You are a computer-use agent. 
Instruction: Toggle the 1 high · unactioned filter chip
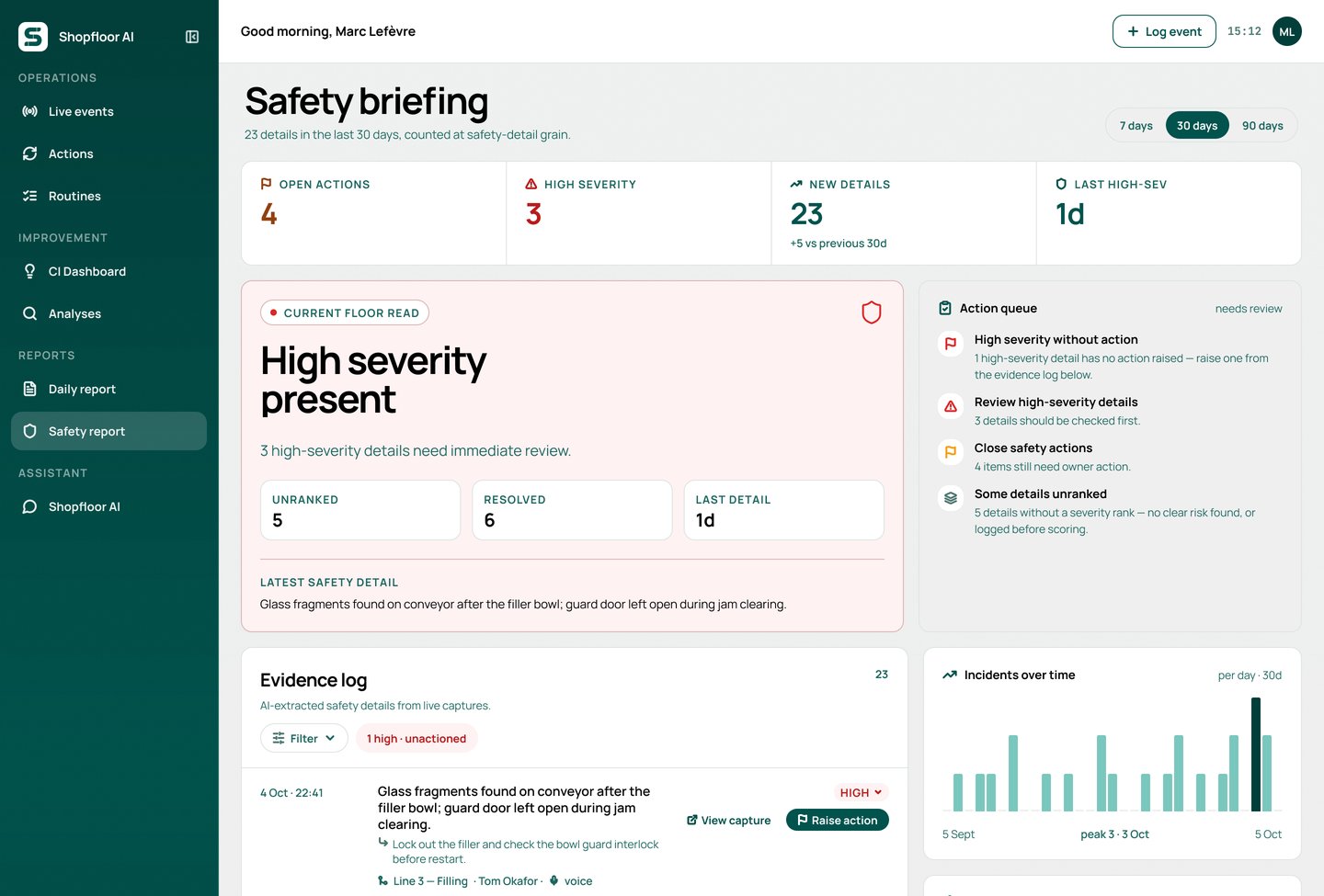click(417, 739)
